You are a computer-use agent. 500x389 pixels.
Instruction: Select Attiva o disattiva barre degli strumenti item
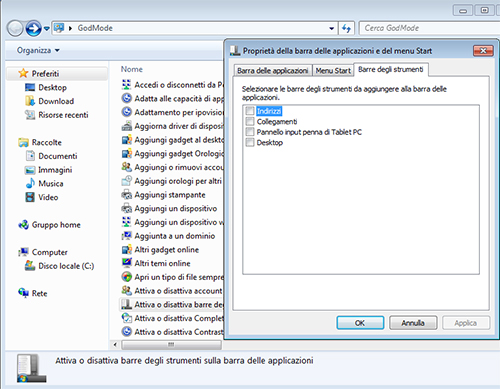[171, 304]
